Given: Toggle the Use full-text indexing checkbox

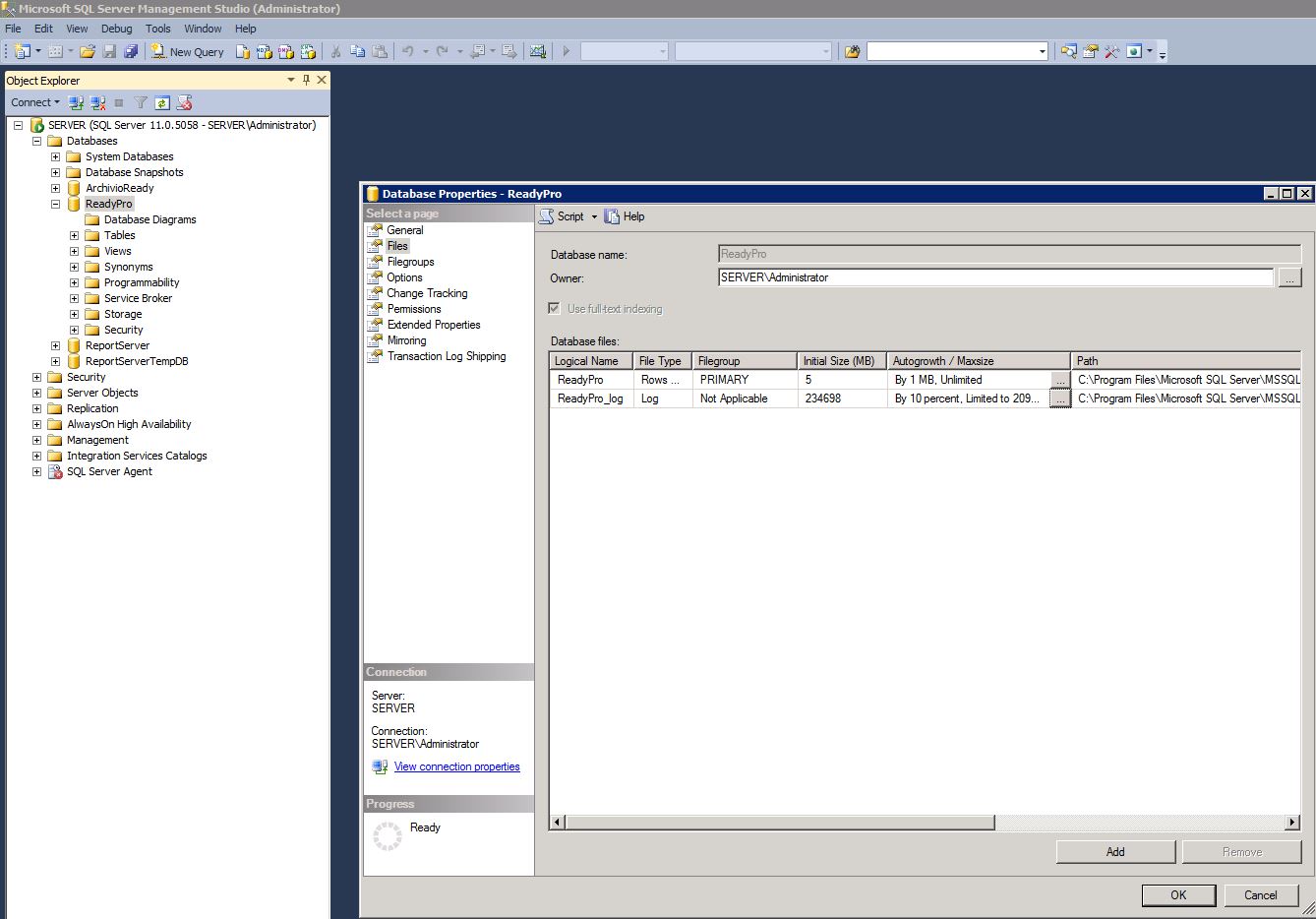Looking at the screenshot, I should pos(554,309).
